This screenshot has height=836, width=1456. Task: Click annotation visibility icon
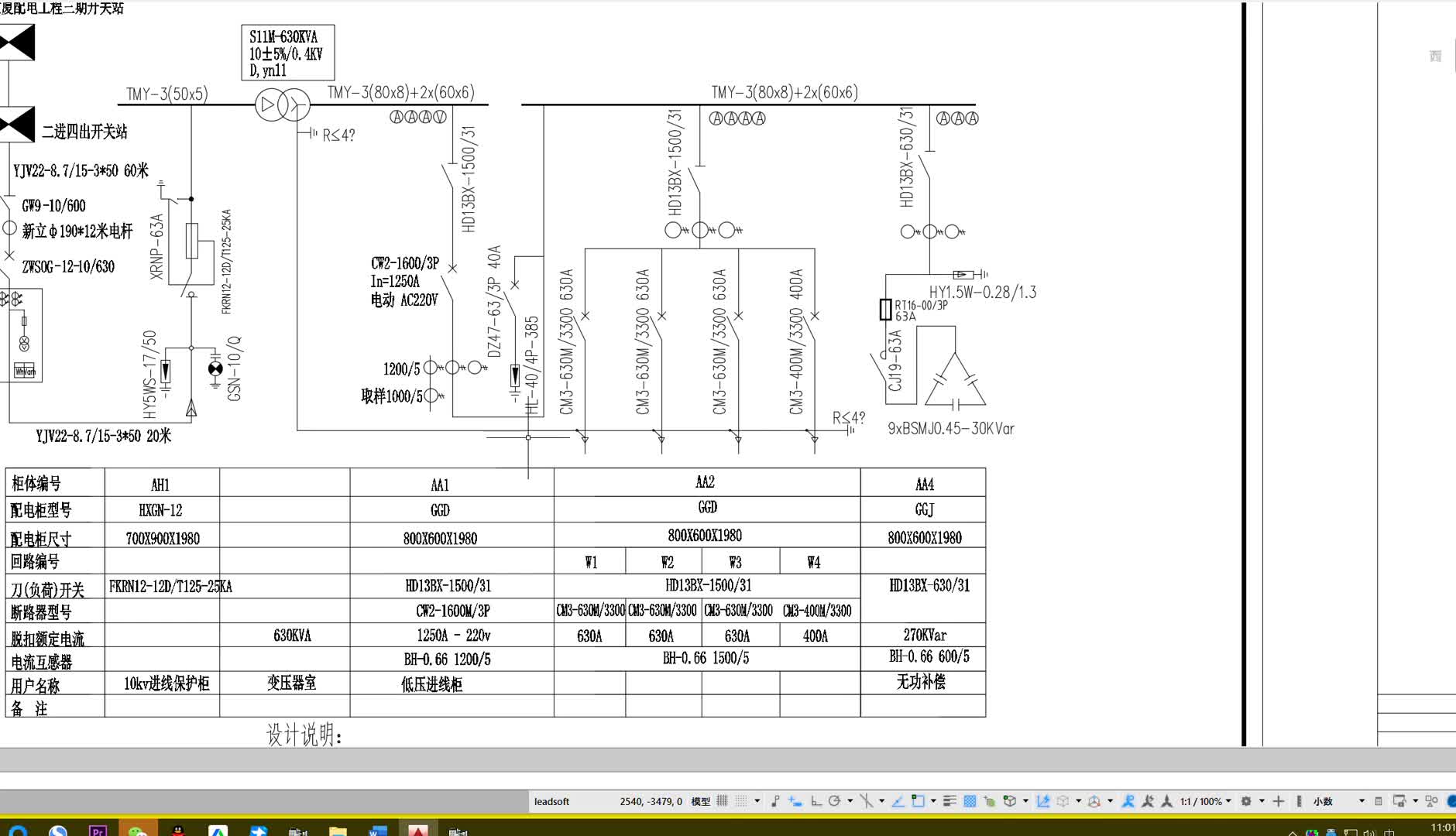1128,801
